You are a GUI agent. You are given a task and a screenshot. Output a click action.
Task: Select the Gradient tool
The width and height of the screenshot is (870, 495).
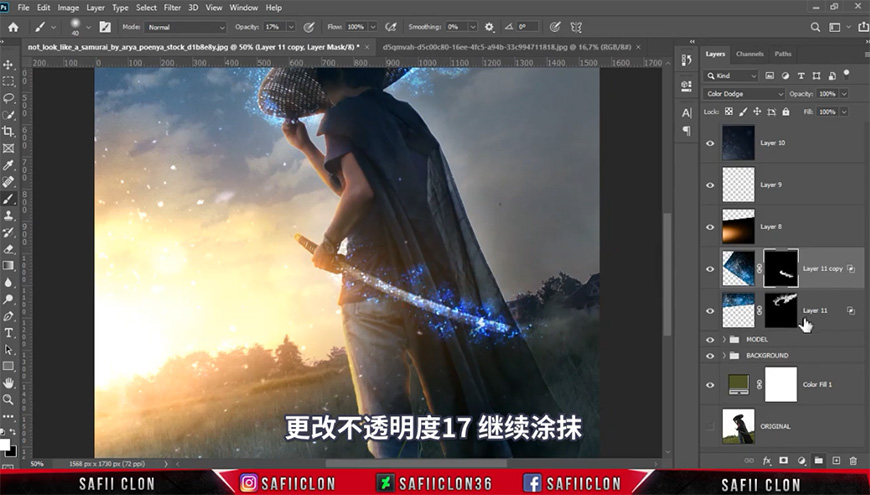point(8,266)
